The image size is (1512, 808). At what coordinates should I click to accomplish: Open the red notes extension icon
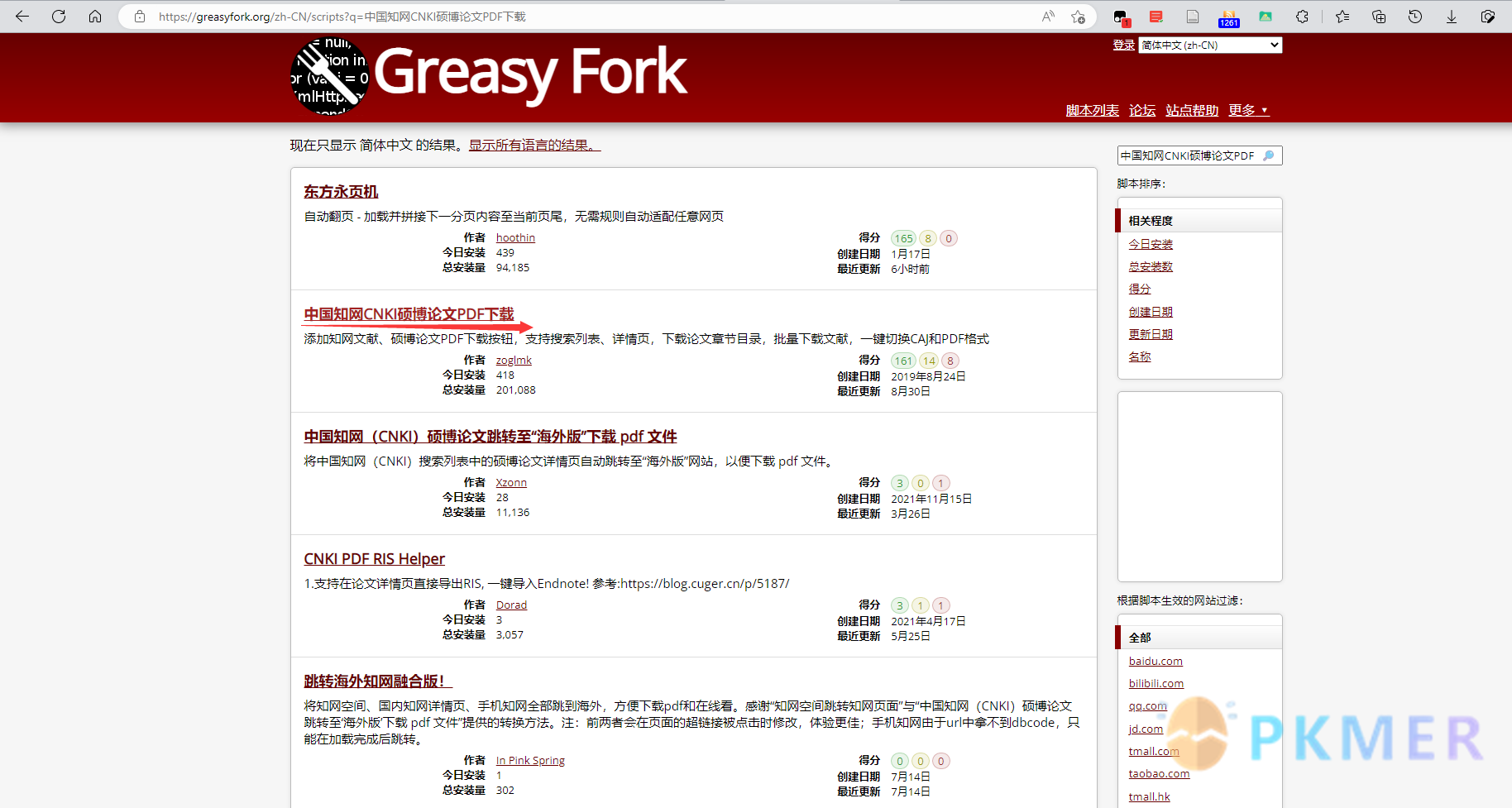(x=1156, y=17)
